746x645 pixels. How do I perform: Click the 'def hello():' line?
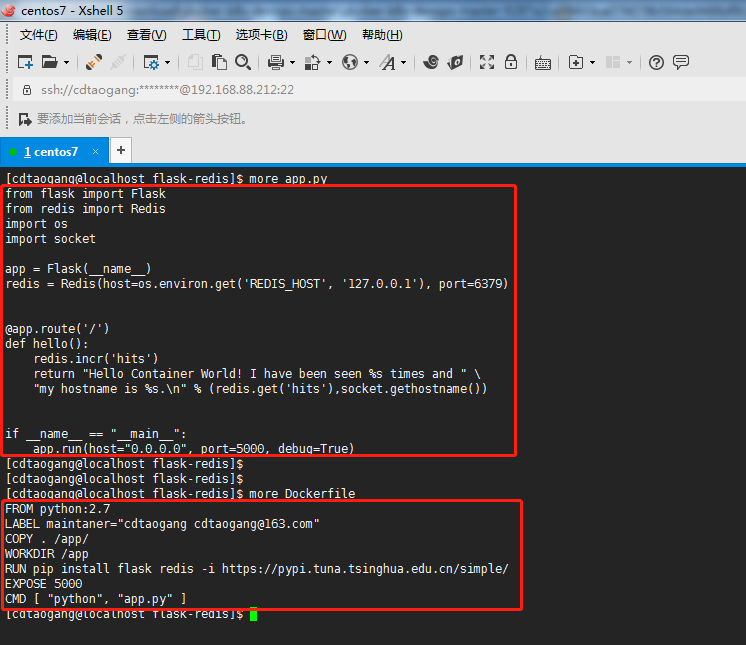pyautogui.click(x=47, y=343)
